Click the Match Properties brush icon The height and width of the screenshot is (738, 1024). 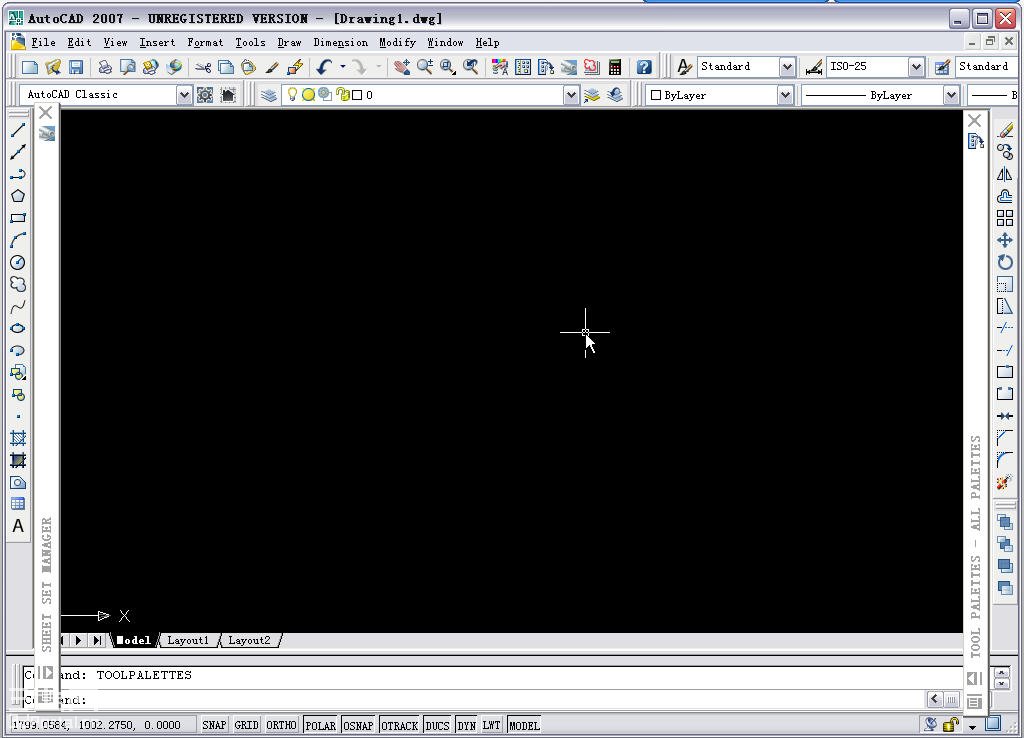(x=272, y=67)
